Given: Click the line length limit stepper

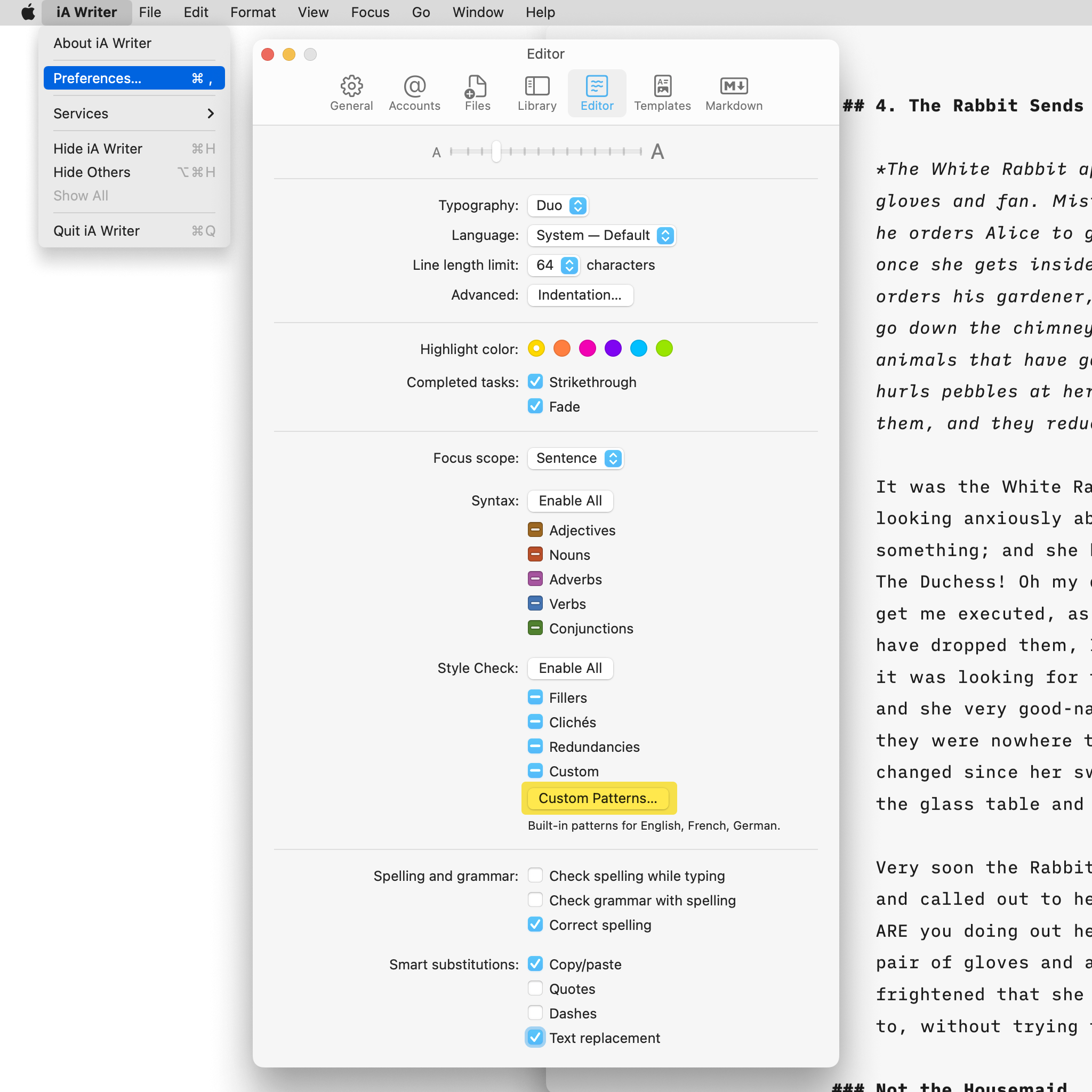Looking at the screenshot, I should pos(569,266).
